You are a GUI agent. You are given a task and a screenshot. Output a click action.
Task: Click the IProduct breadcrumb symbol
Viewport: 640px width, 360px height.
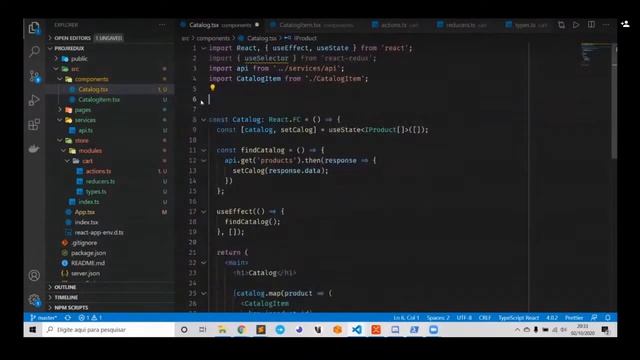[x=306, y=38]
